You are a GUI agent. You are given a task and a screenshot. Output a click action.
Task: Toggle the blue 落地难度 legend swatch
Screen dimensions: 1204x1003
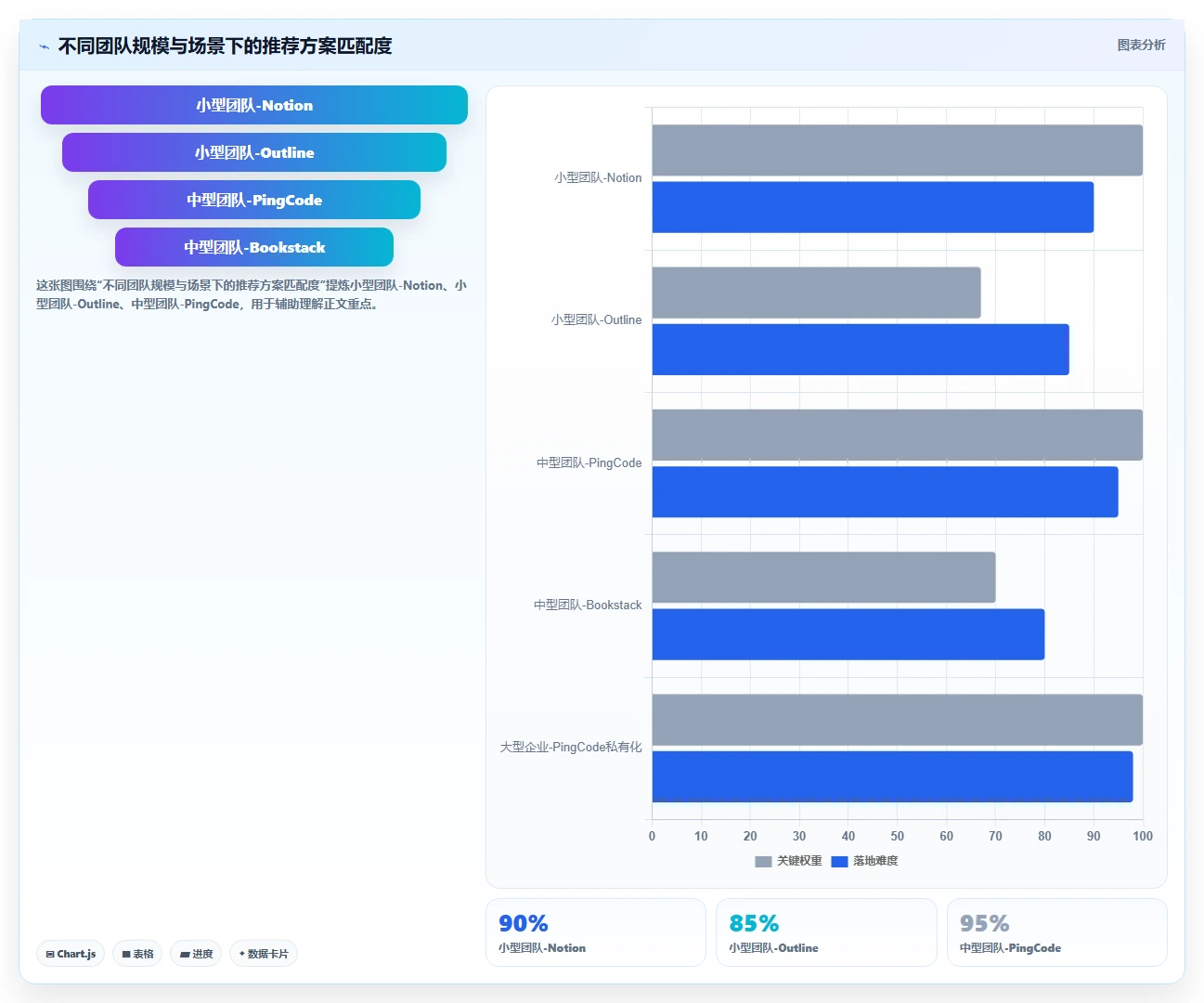coord(839,862)
